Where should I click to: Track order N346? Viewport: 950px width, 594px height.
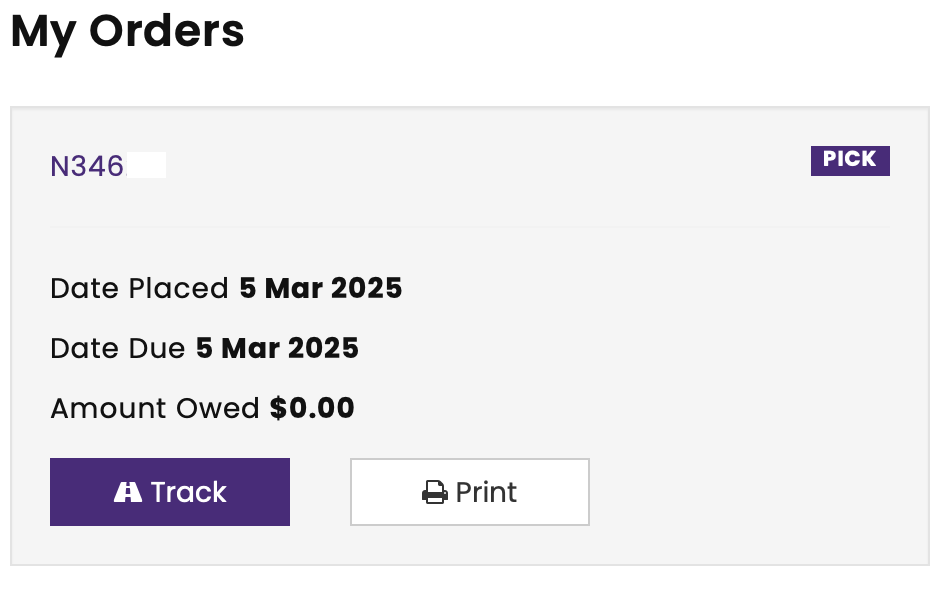[170, 492]
